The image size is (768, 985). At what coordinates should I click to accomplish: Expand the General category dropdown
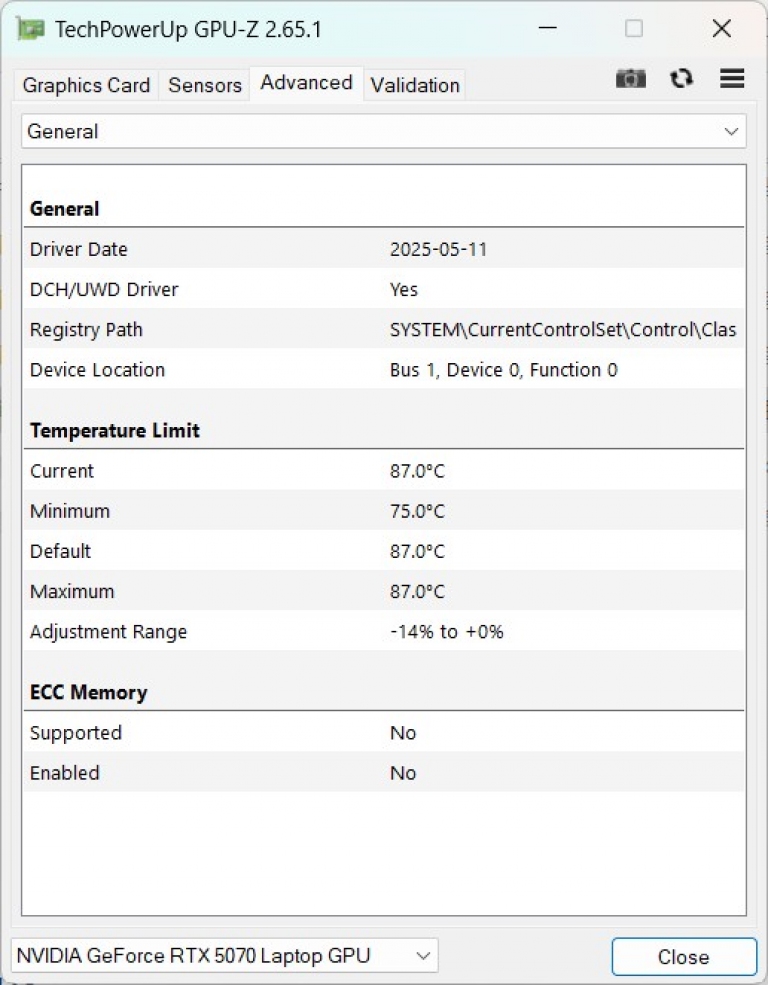click(384, 131)
